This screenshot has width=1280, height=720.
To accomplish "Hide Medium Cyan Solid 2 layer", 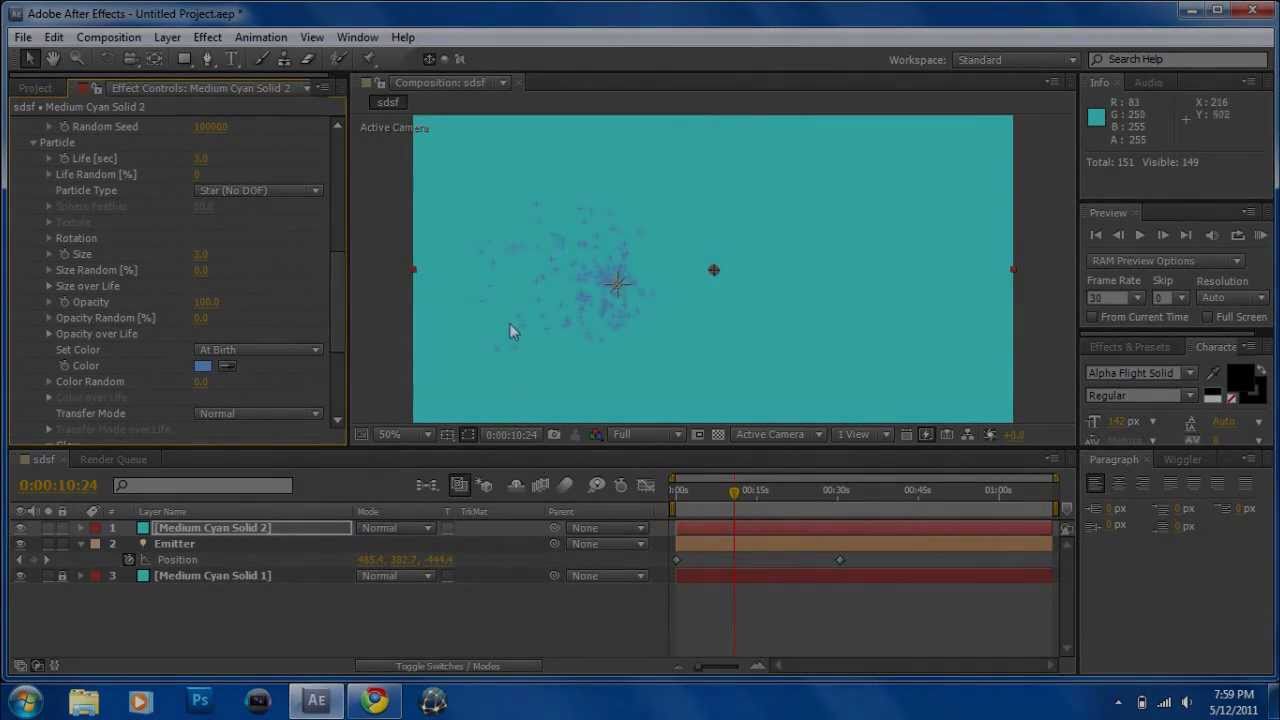I will [x=20, y=528].
